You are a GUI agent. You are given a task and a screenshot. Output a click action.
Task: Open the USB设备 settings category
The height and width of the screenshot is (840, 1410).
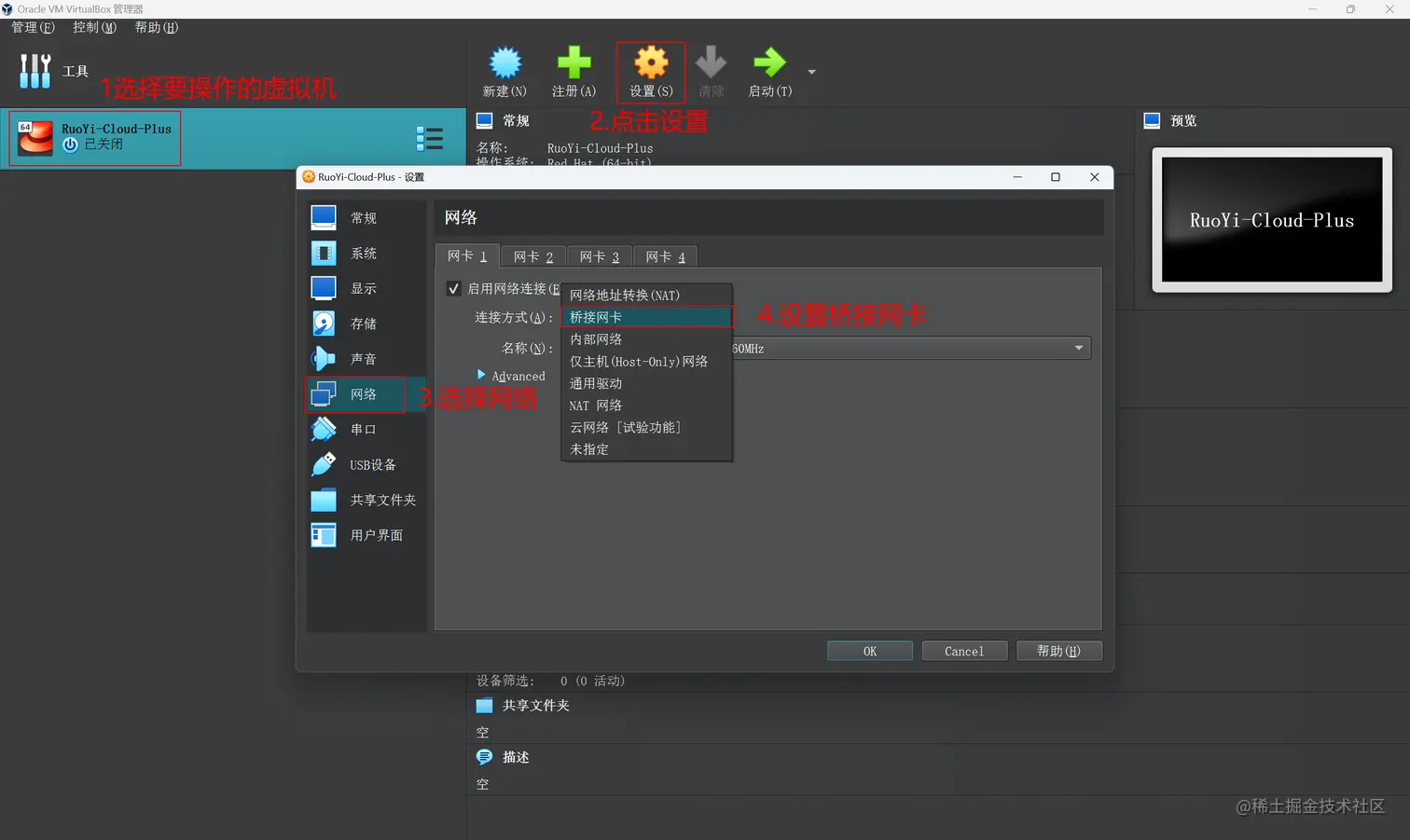366,464
